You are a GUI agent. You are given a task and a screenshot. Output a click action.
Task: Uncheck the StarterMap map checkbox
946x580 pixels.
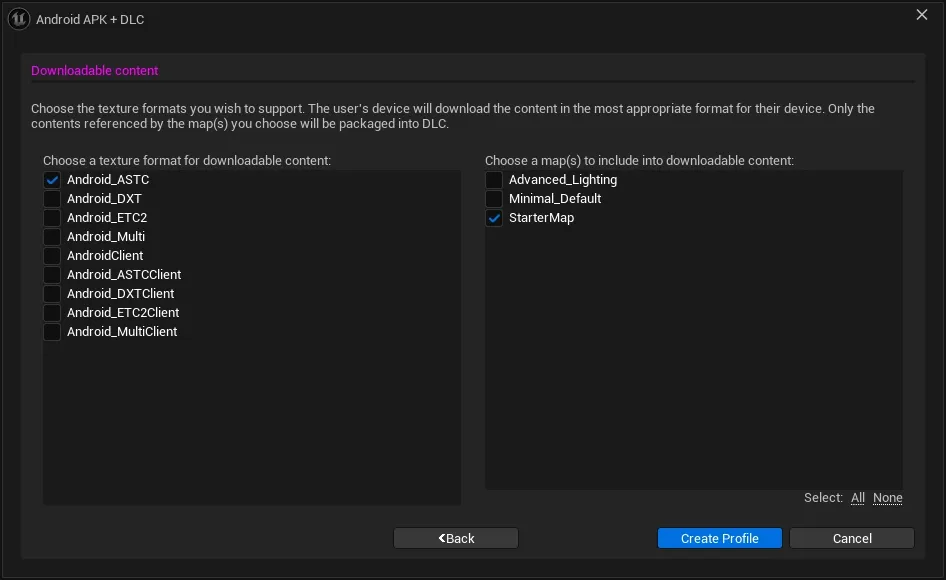pyautogui.click(x=494, y=218)
